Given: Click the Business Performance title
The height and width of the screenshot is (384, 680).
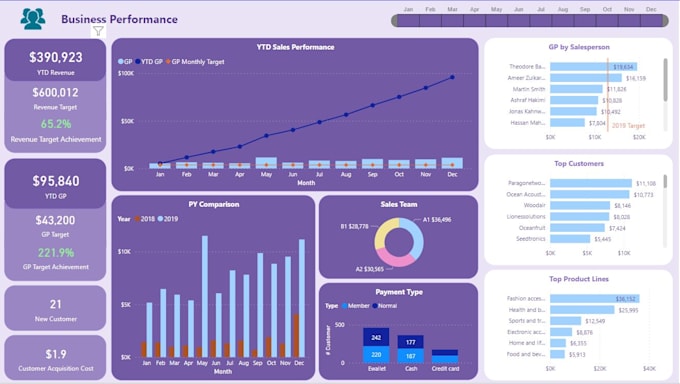Looking at the screenshot, I should coord(119,19).
